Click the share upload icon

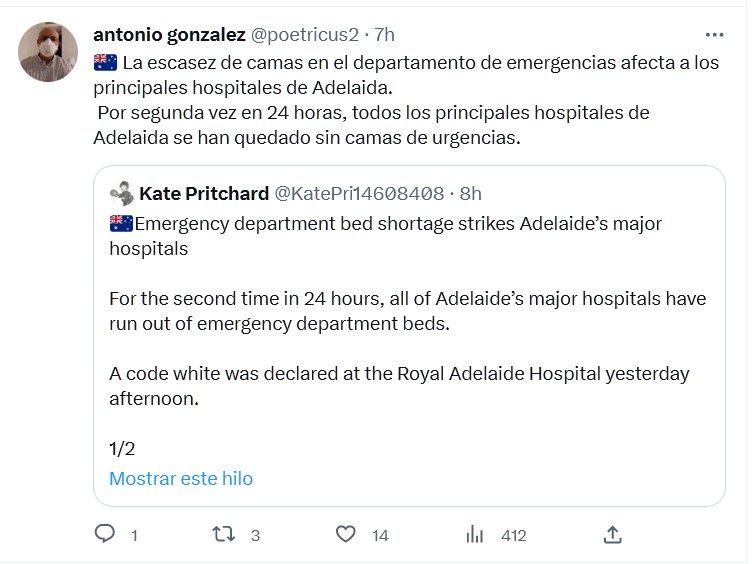pos(613,535)
